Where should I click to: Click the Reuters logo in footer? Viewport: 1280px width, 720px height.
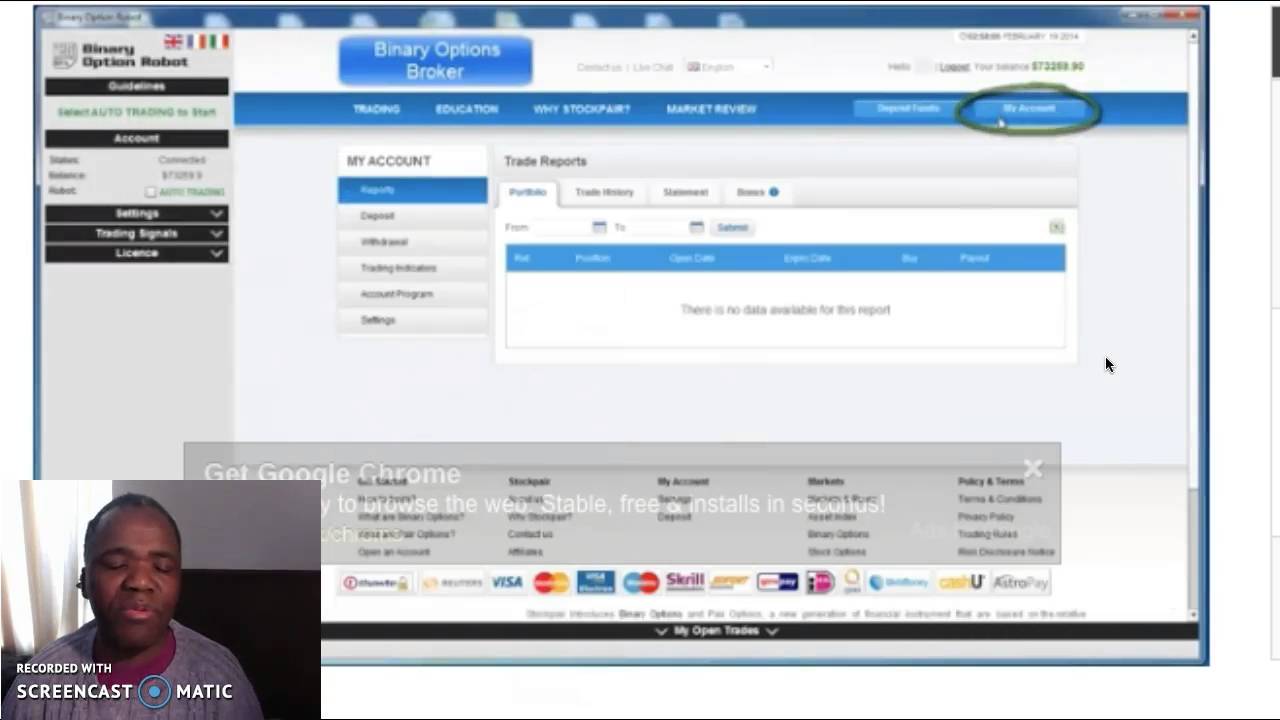452,583
